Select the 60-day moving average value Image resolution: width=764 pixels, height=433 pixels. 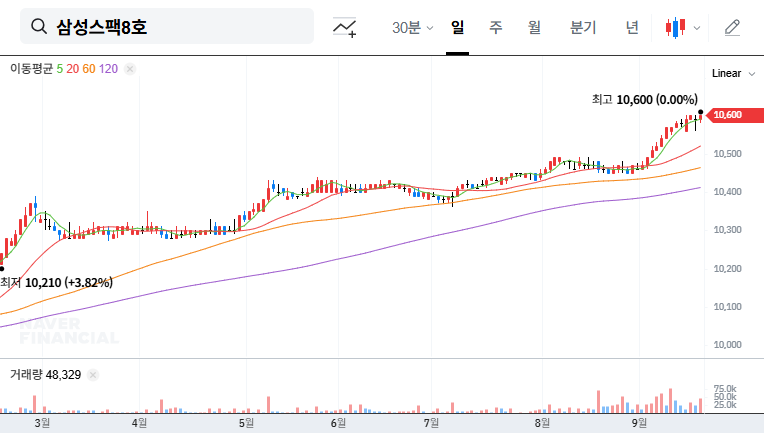pos(89,69)
